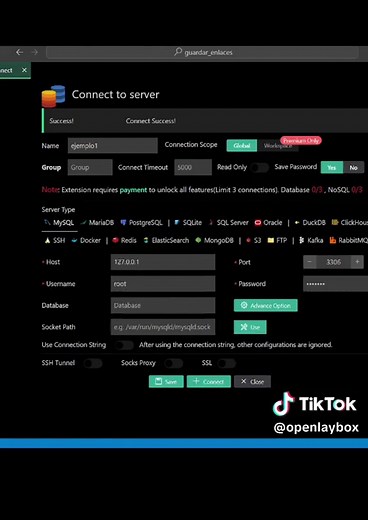Choose Redis connection type
Screen dimensions: 368x520
[124, 240]
